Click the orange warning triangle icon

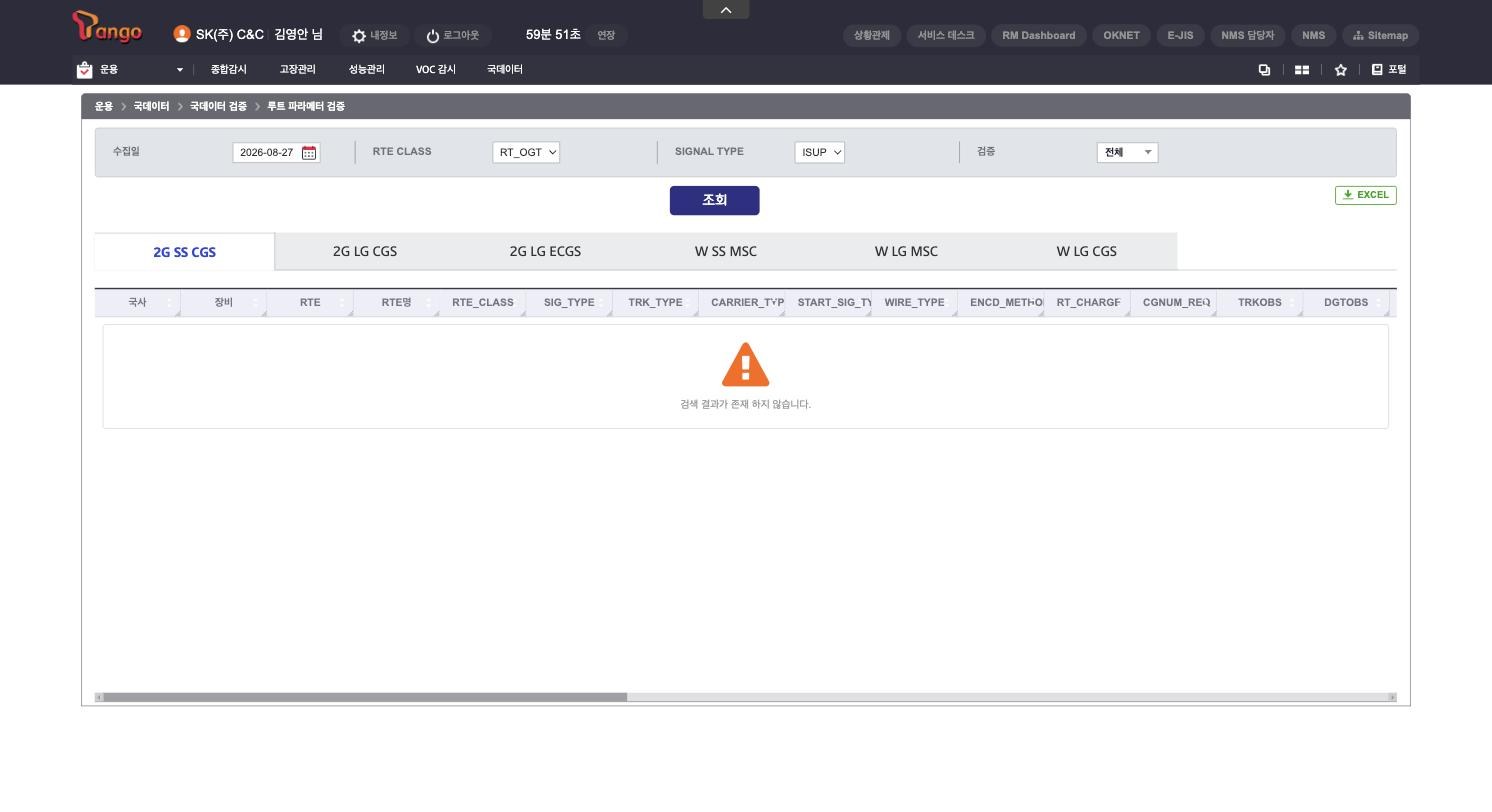point(745,365)
